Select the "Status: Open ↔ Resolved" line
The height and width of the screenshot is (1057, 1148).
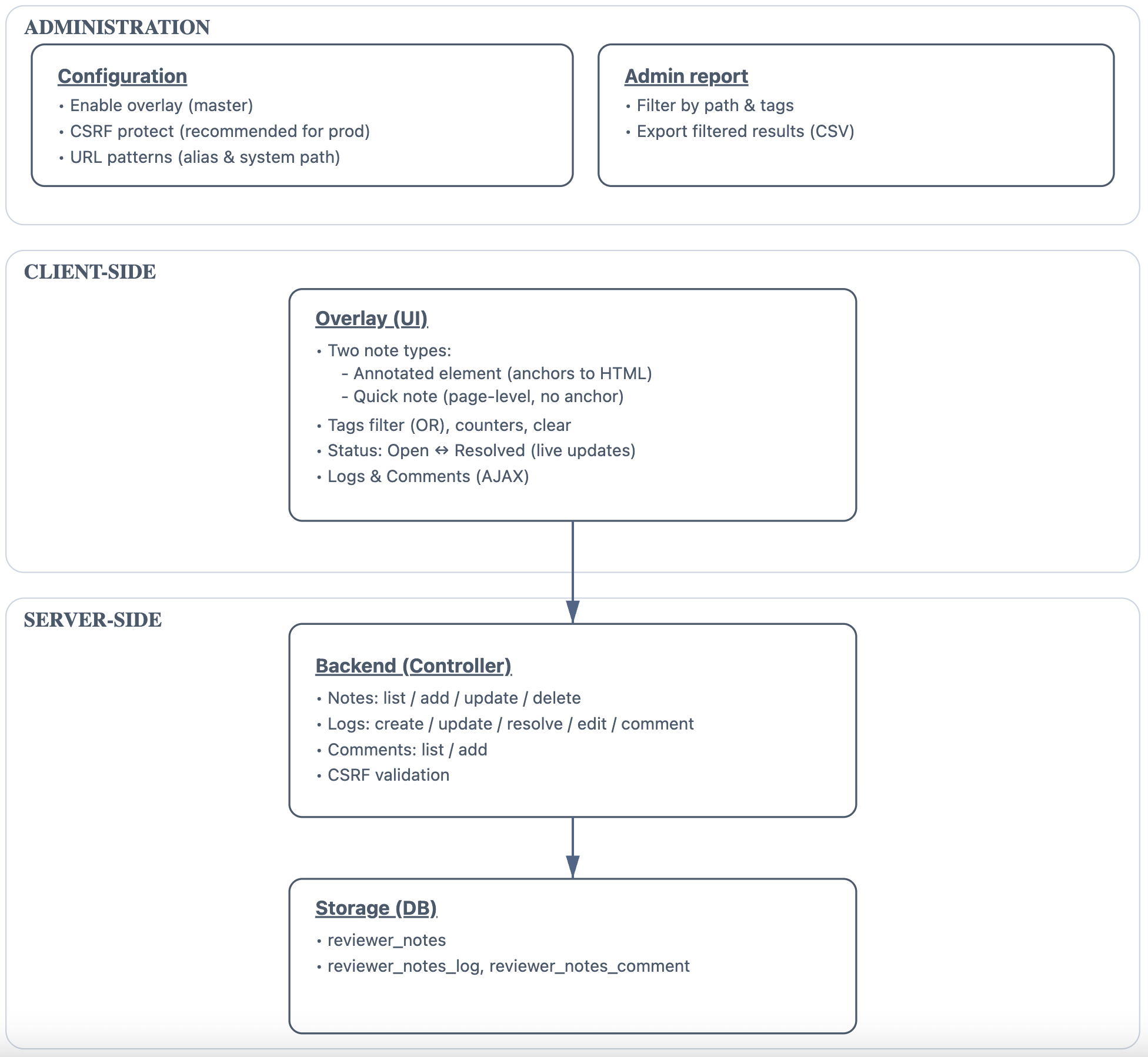click(x=481, y=451)
